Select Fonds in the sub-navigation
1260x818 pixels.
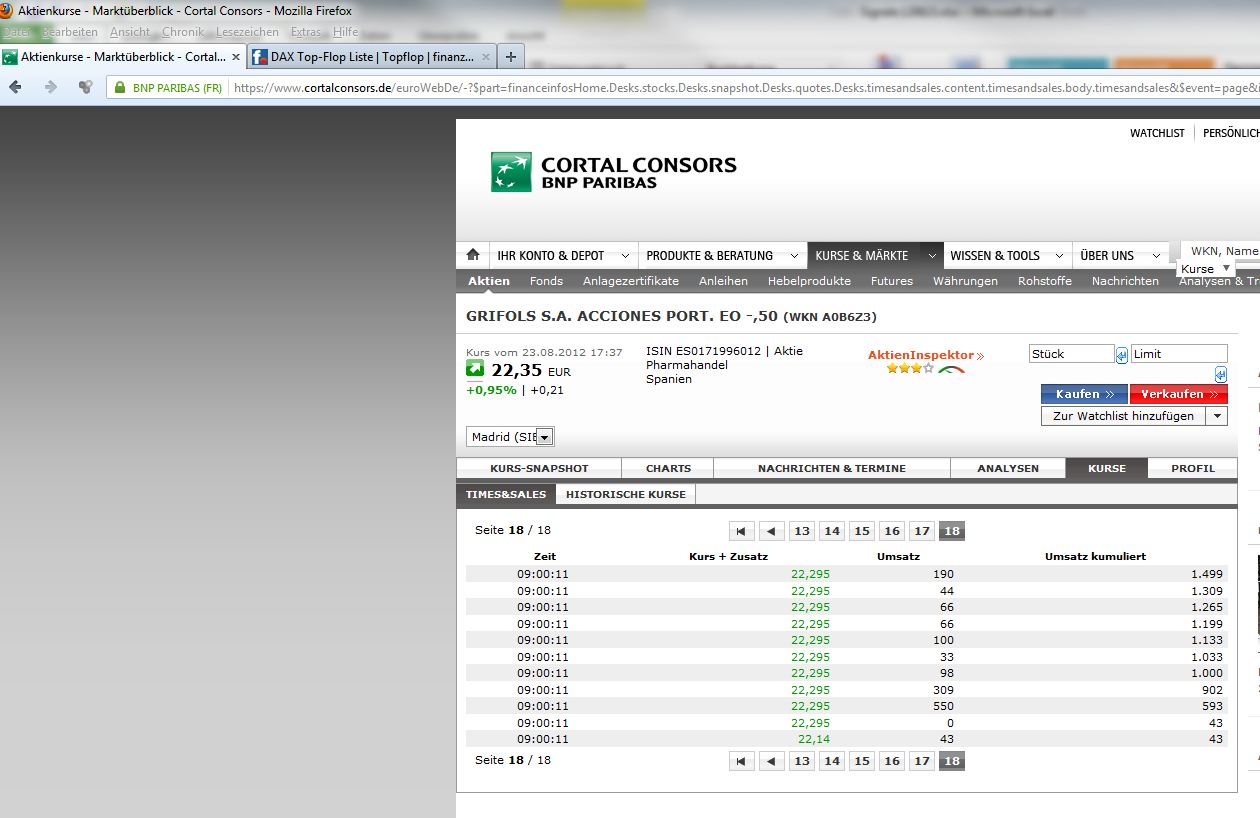[546, 281]
